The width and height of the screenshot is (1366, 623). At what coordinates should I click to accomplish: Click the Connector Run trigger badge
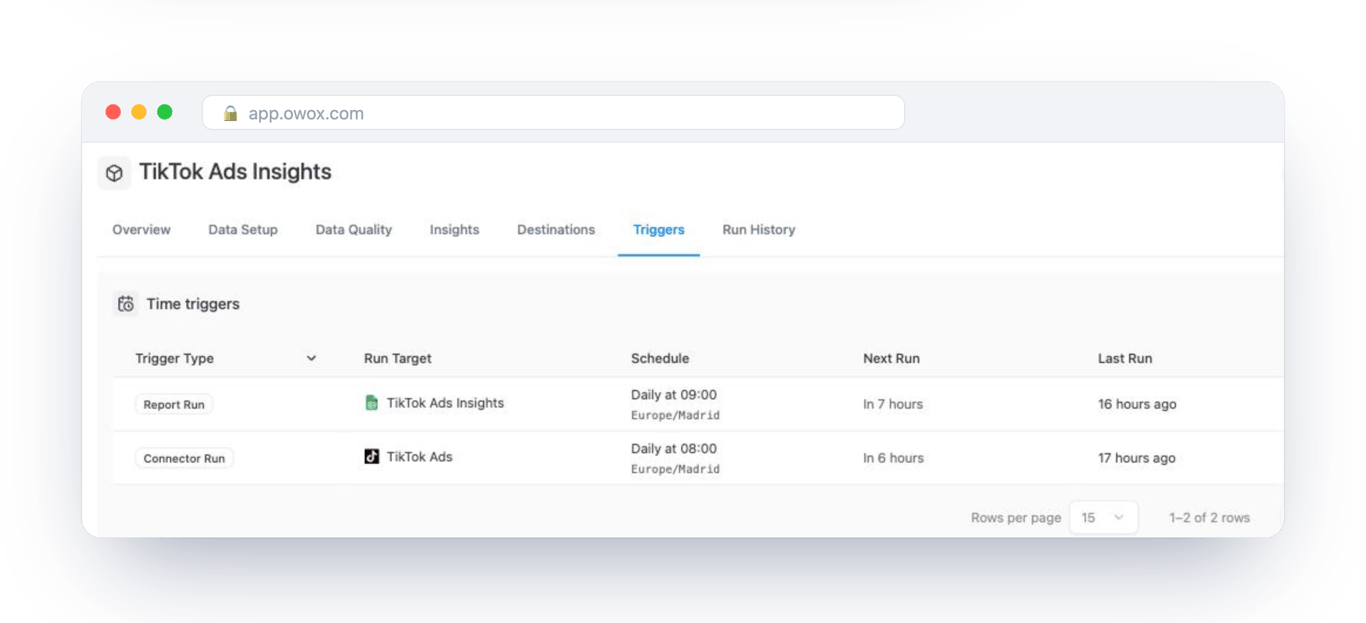(184, 459)
